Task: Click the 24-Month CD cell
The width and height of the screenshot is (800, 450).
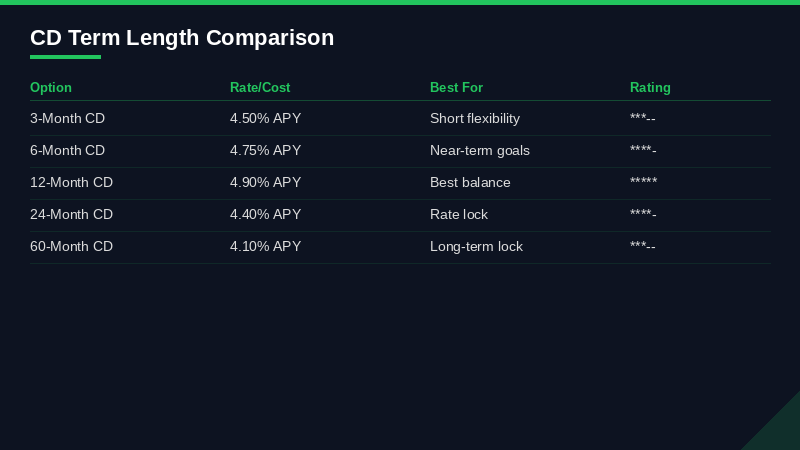Action: point(71,215)
